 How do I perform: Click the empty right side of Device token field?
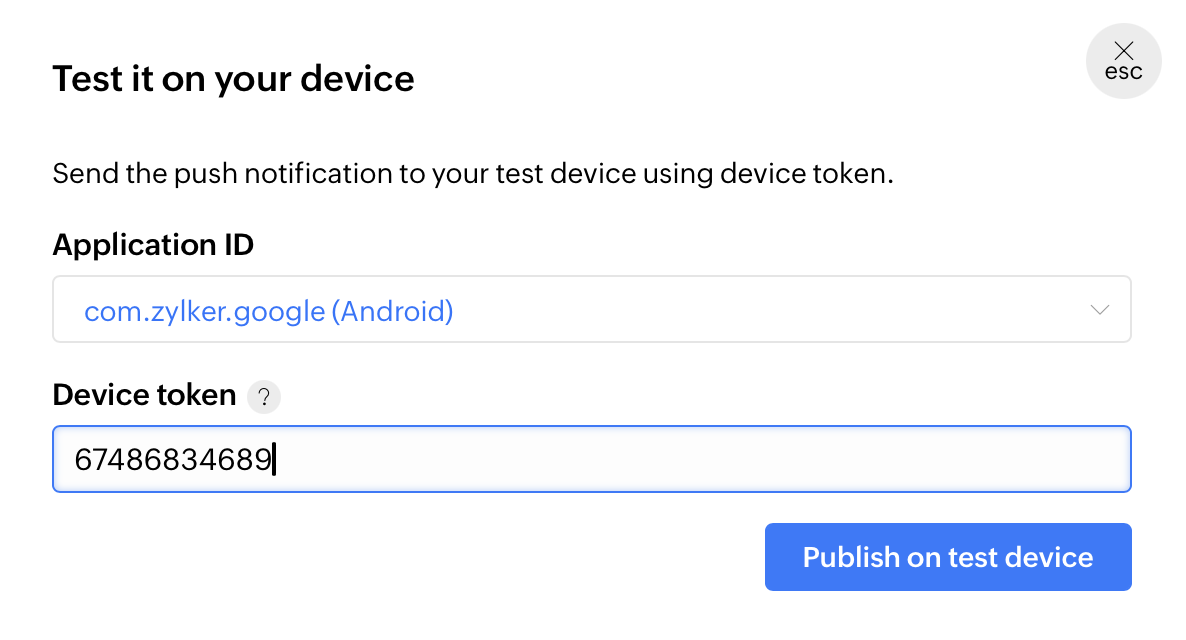click(x=900, y=460)
